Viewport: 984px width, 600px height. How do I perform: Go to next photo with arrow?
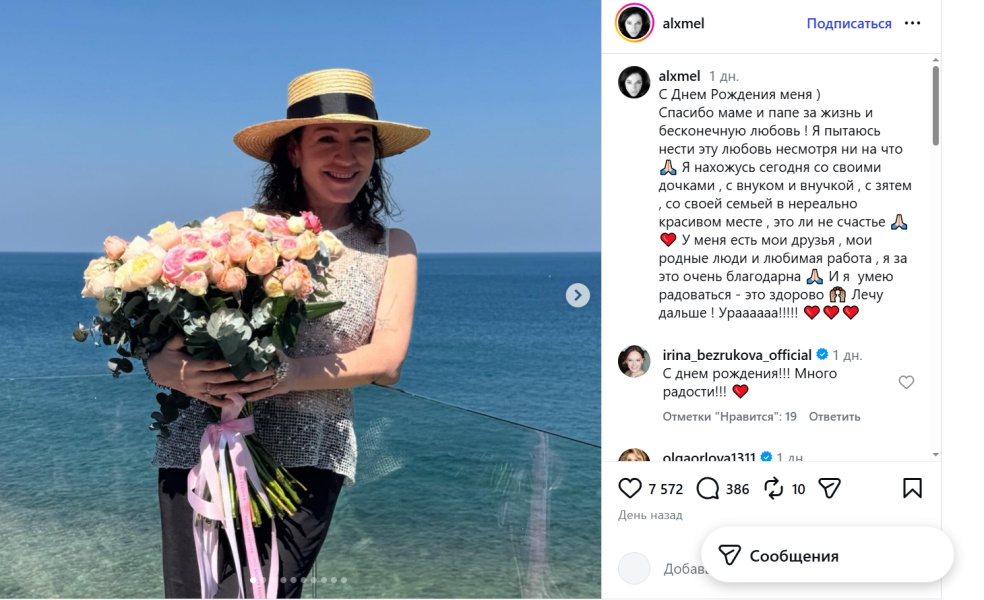(577, 295)
